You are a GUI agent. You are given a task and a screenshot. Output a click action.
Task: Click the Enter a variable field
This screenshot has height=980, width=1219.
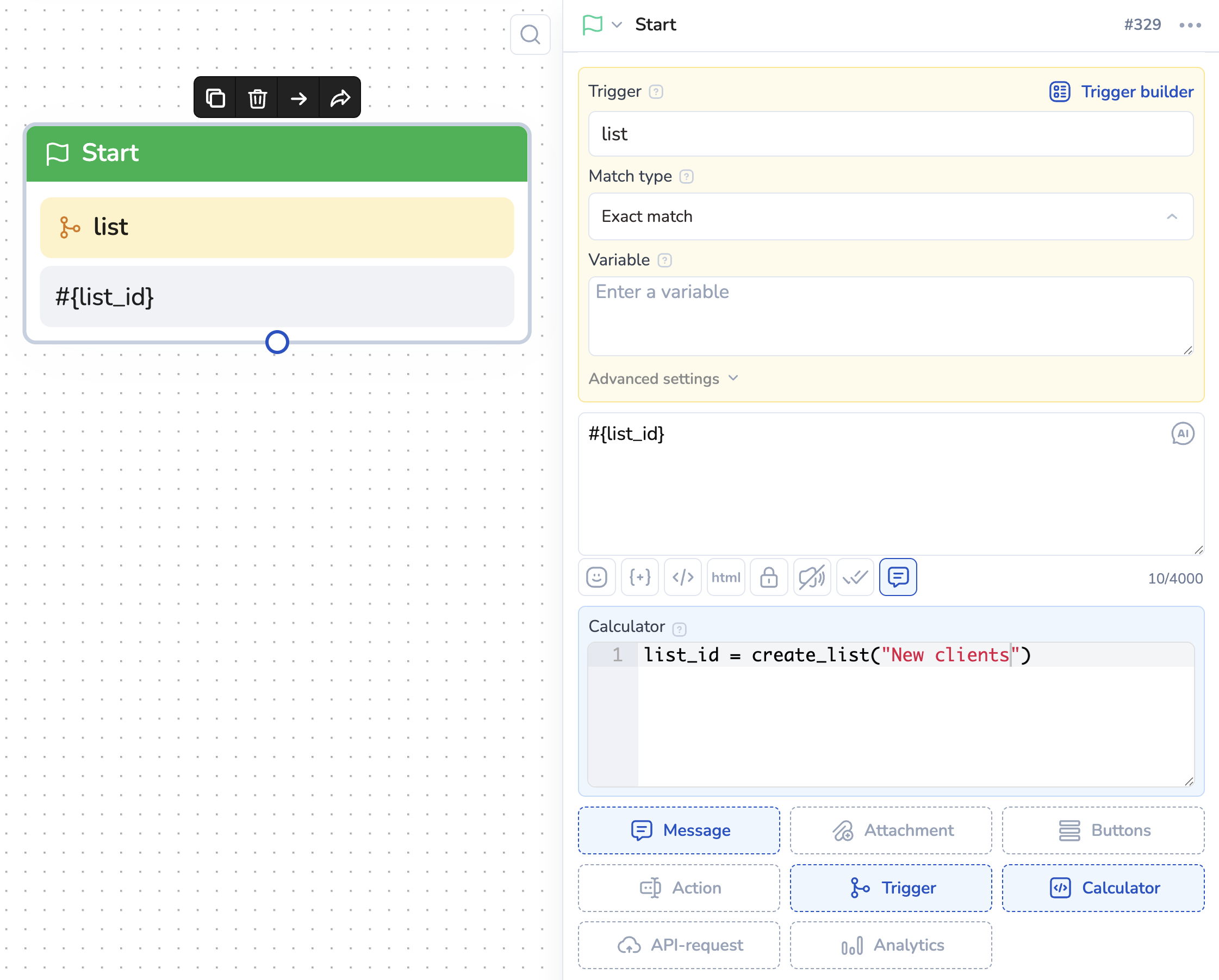click(x=891, y=315)
